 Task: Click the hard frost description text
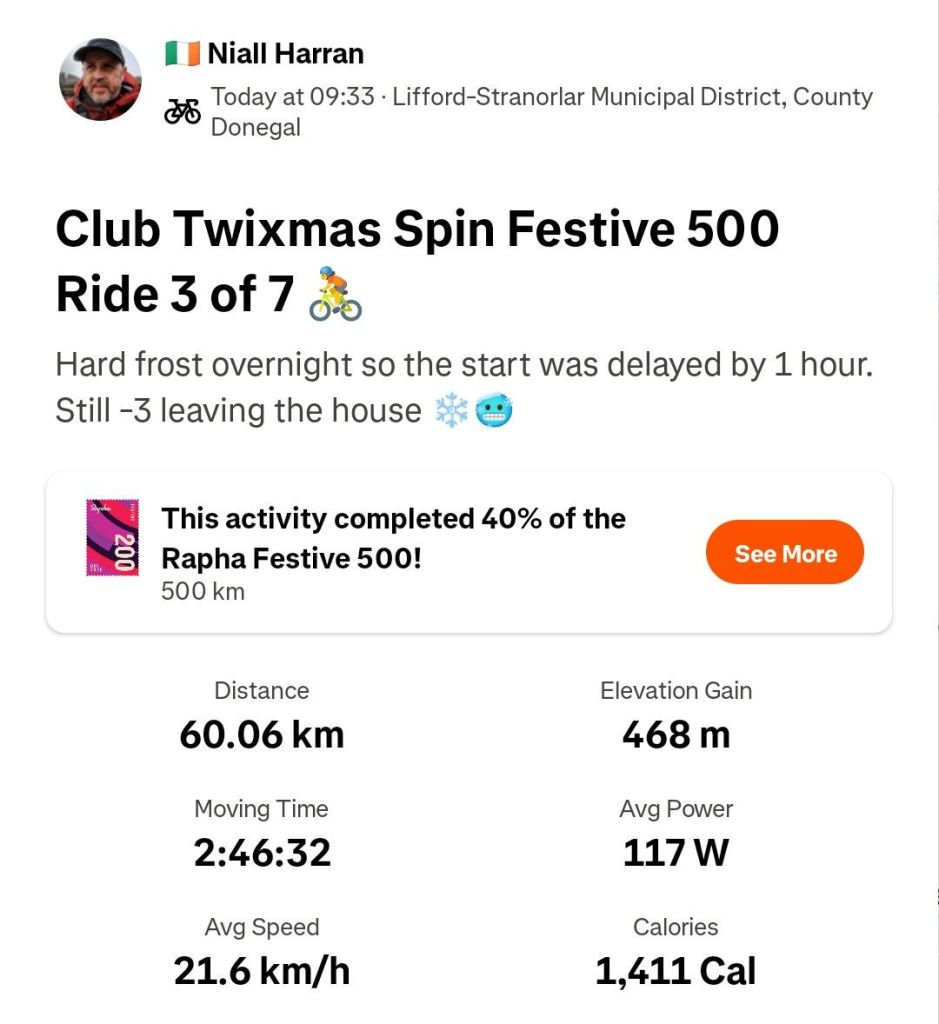pyautogui.click(x=464, y=364)
